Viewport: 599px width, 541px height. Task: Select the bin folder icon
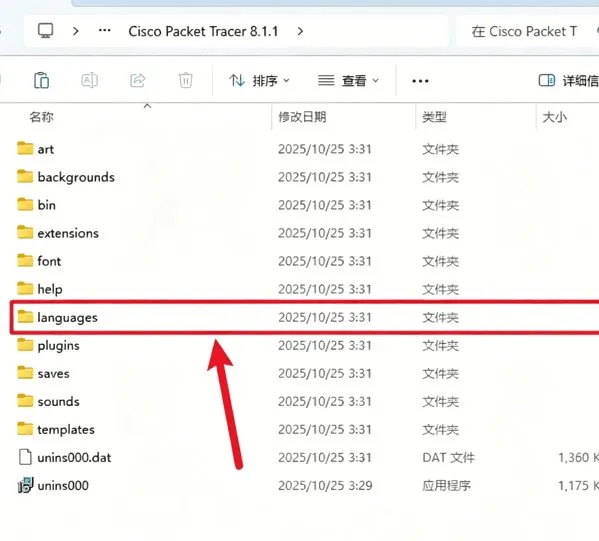[25, 204]
